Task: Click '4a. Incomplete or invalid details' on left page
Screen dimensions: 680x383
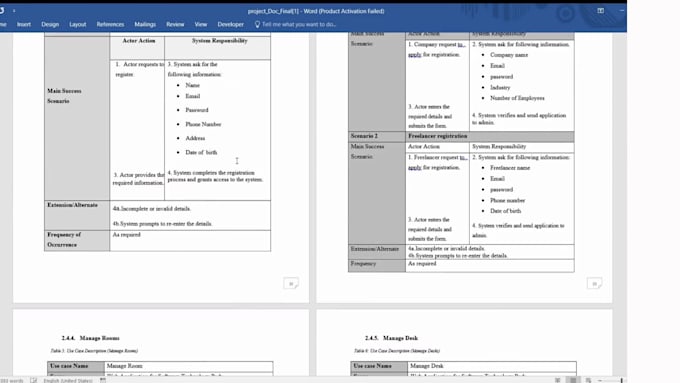Action: point(152,209)
